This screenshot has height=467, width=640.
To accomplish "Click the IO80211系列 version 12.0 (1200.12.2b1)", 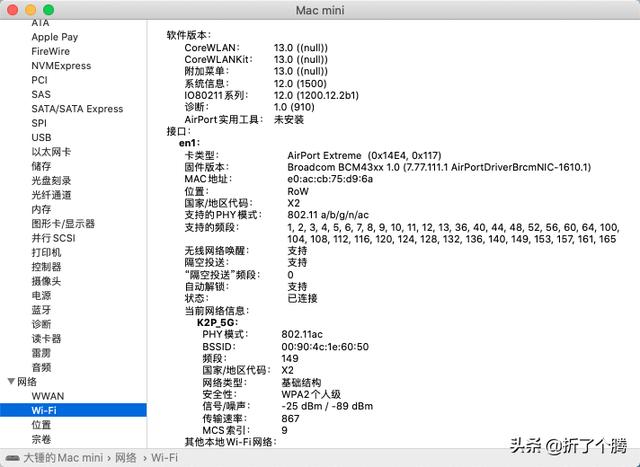I will (x=316, y=95).
